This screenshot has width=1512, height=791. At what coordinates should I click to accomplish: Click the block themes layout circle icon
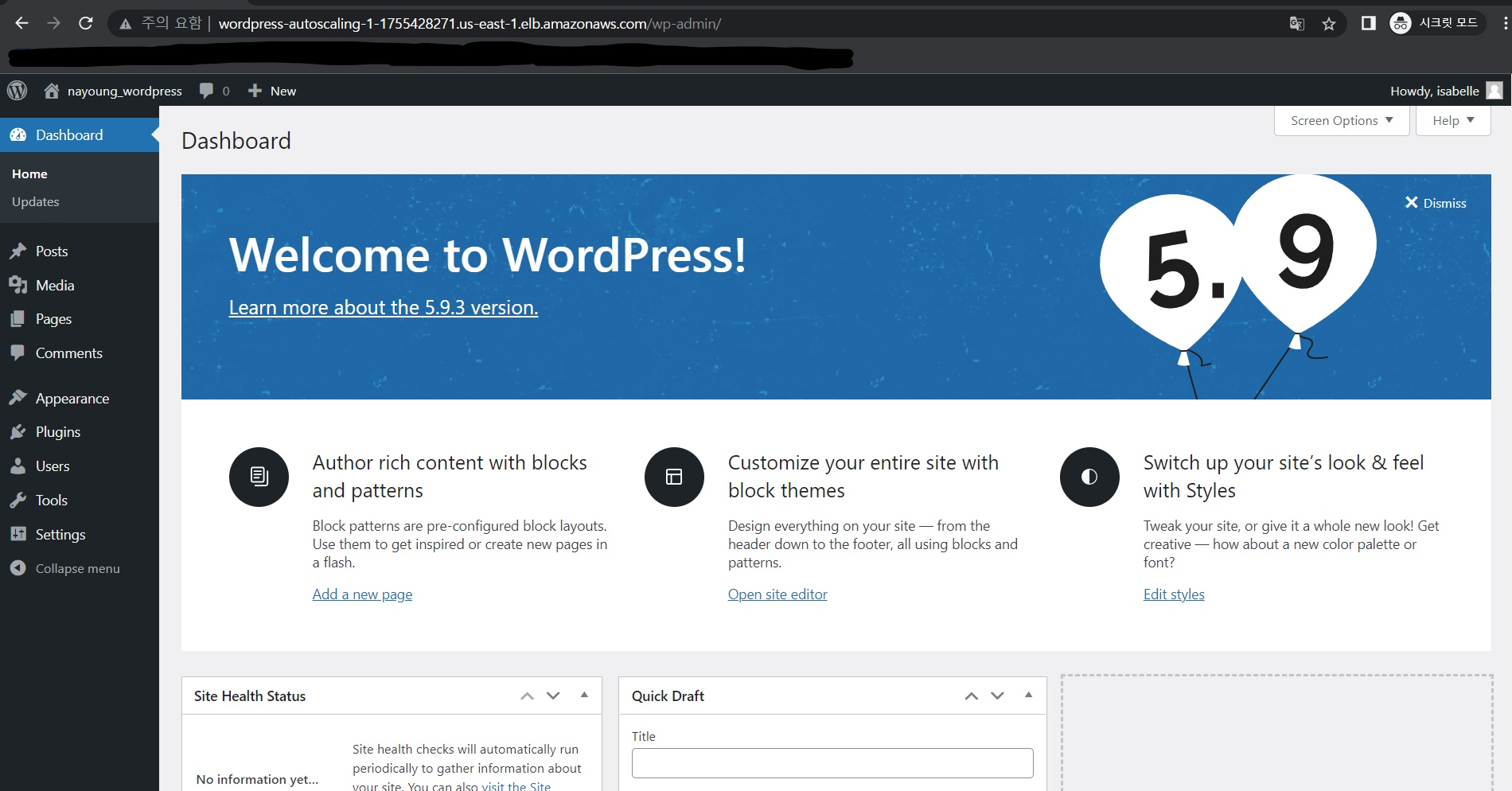[674, 477]
